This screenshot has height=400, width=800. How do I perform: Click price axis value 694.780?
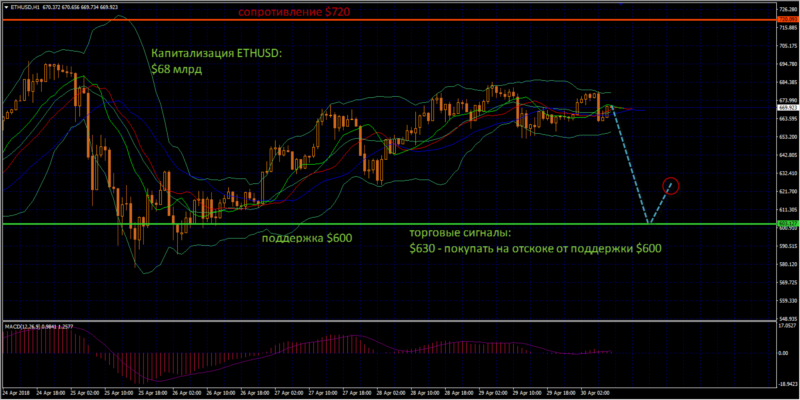click(788, 64)
